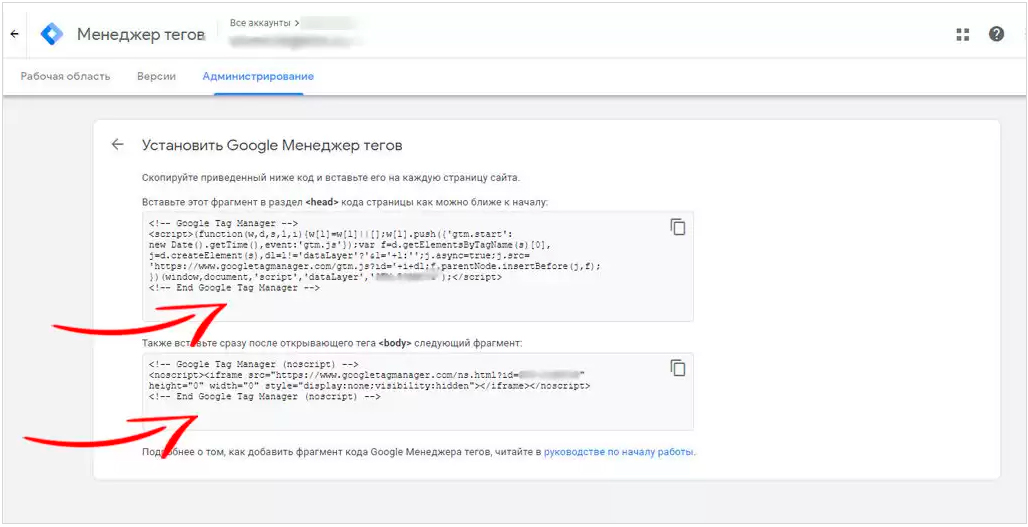The image size is (1028, 527).
Task: Click instruction mentioning the <head> section
Action: (345, 203)
